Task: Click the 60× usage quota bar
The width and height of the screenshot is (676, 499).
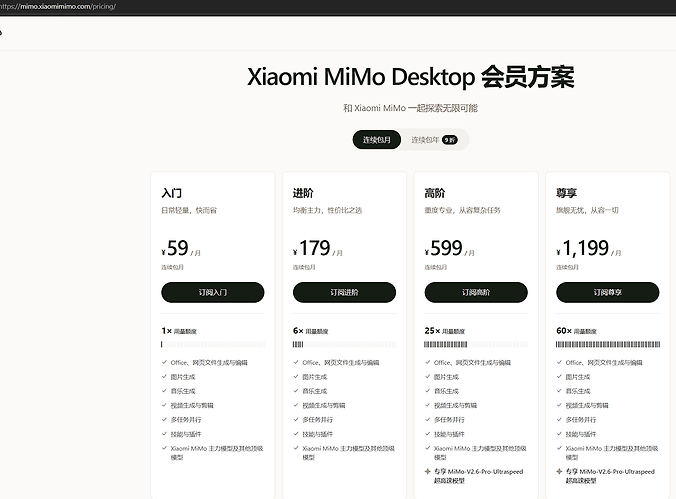Action: [x=607, y=344]
